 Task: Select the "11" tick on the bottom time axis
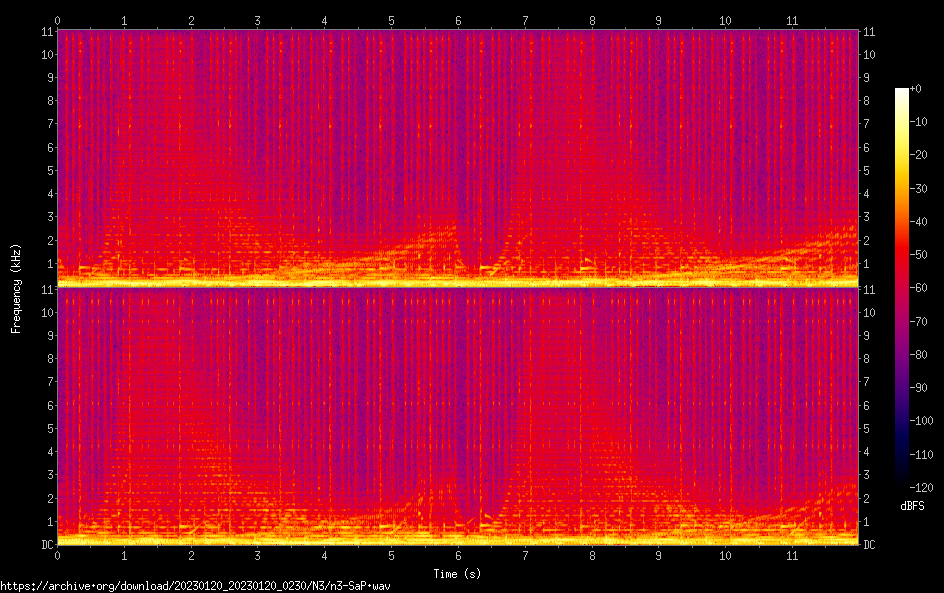(792, 555)
